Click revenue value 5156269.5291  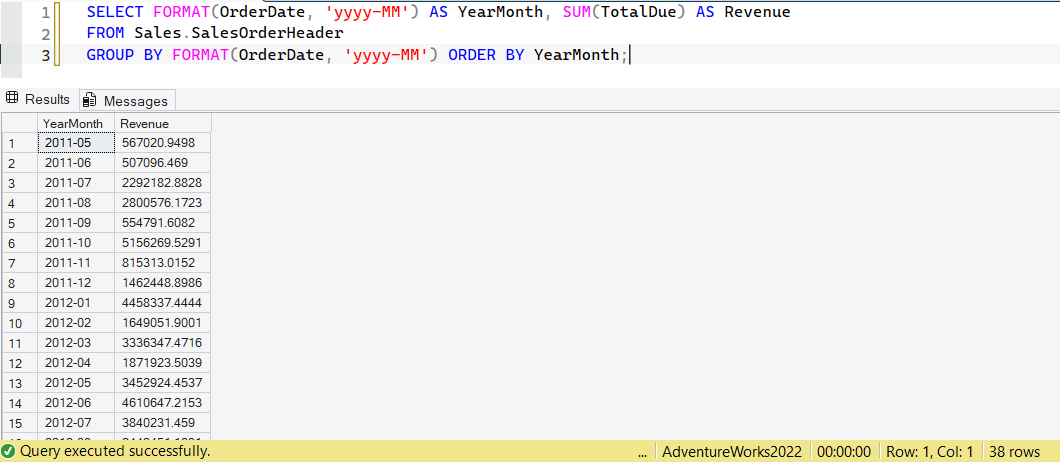click(x=162, y=242)
